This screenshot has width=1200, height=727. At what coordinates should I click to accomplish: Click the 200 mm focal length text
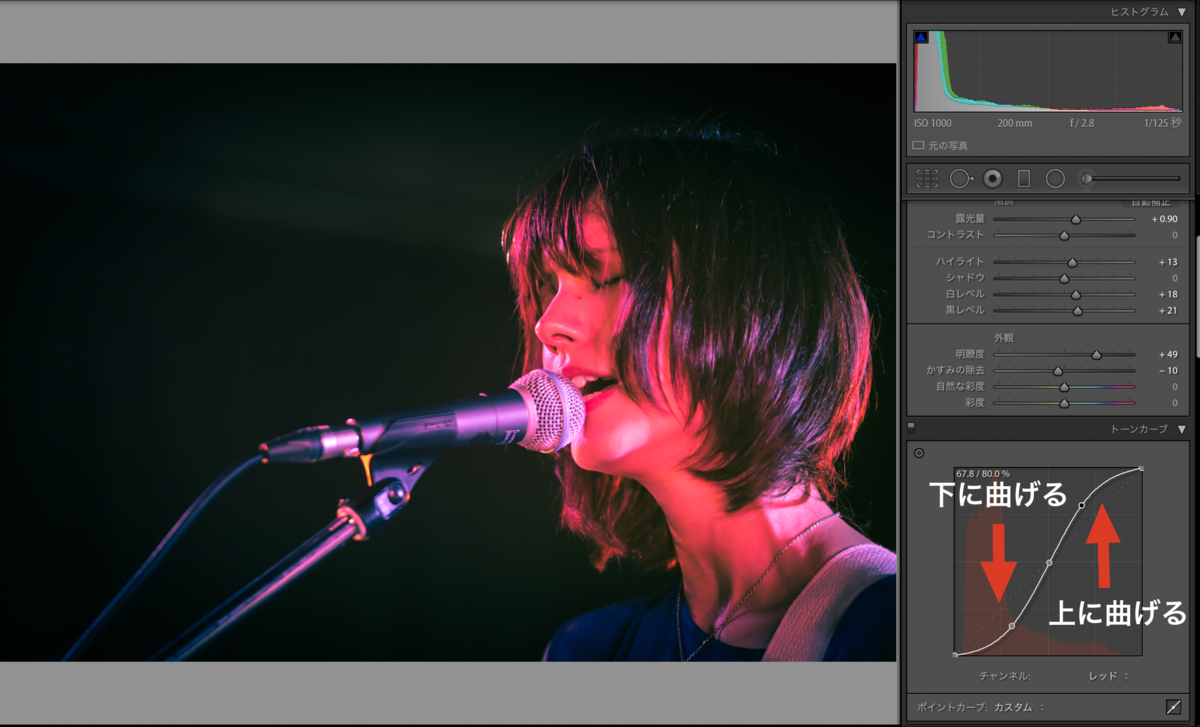[1015, 123]
